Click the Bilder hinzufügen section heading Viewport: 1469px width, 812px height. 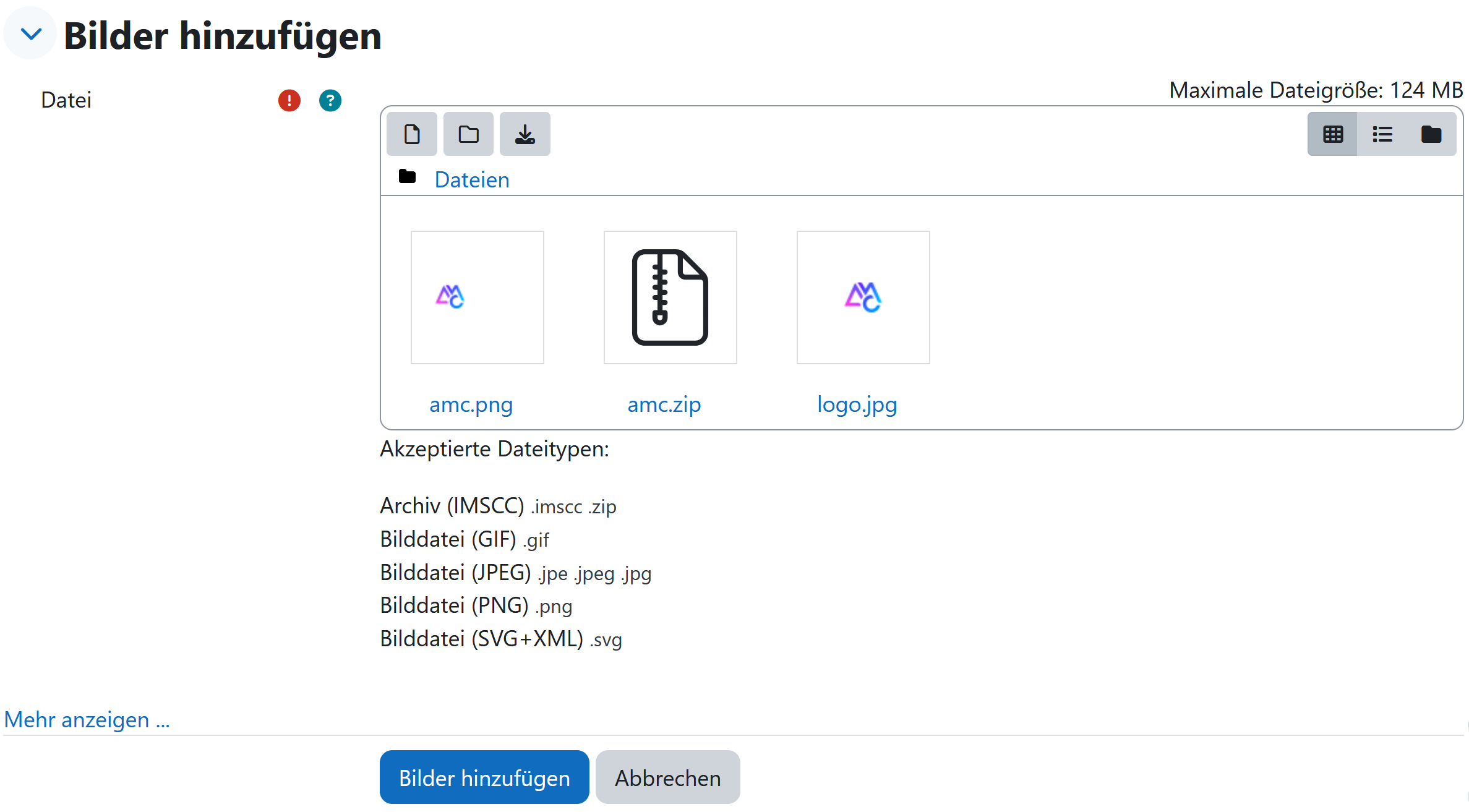pos(223,35)
